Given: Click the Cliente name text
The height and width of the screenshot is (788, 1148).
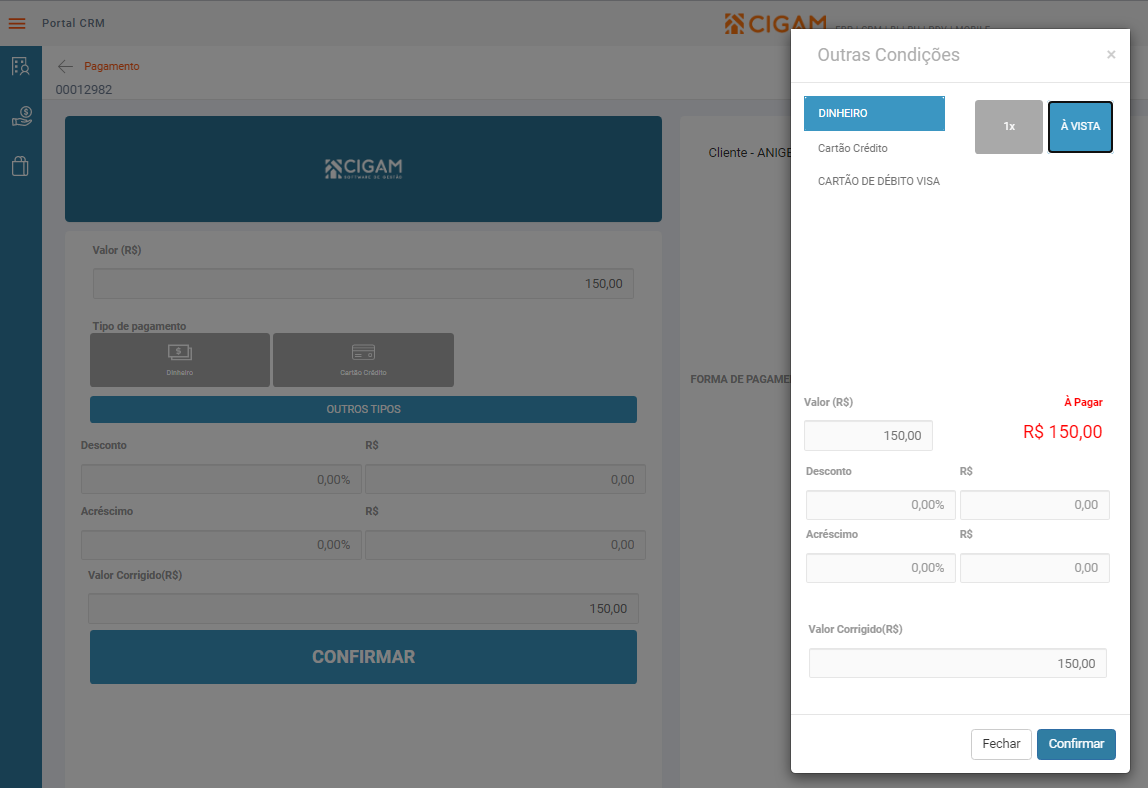Looking at the screenshot, I should pos(750,152).
